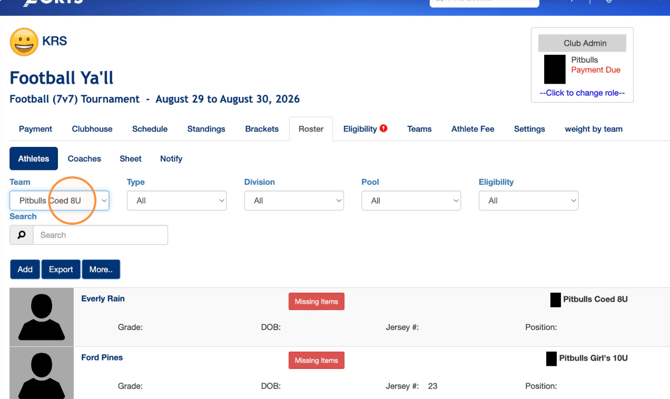Screen dimensions: 670x399
Task: Open the Eligibility filter dropdown
Action: coord(529,200)
